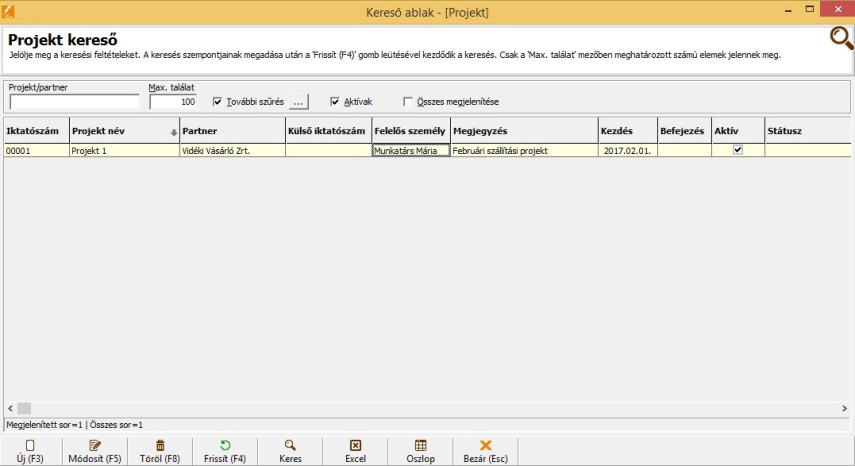
Task: Close the window with Bezár (Esc)
Action: 486,446
